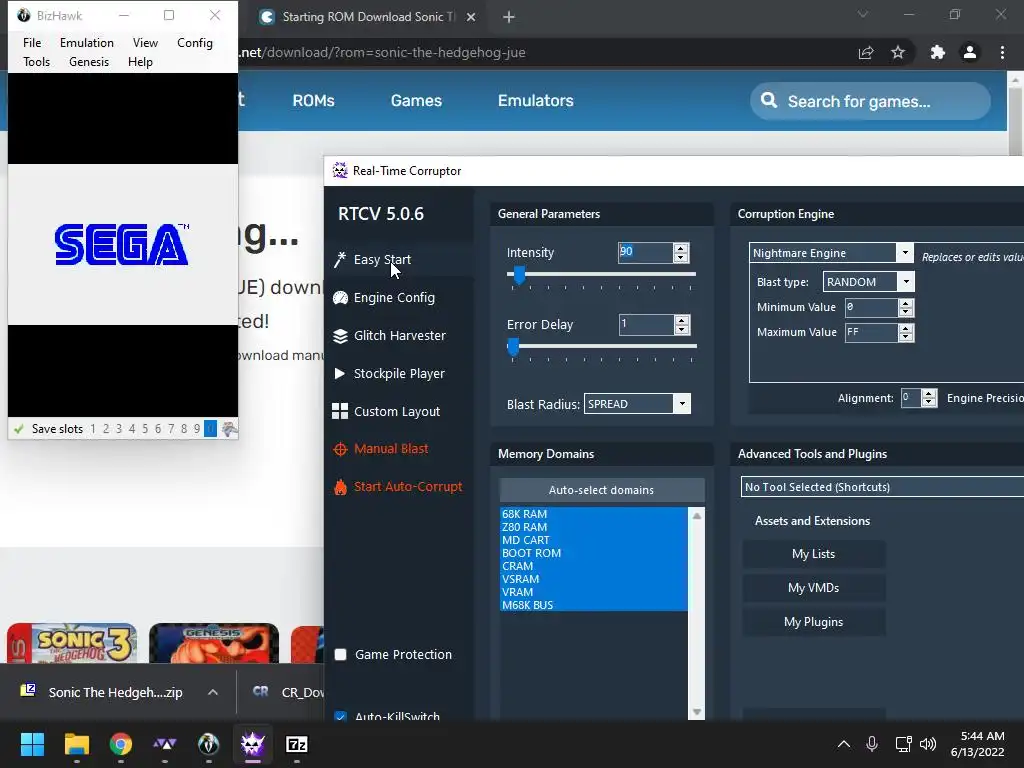Open BizHawk Config menu
1024x768 pixels.
click(195, 42)
